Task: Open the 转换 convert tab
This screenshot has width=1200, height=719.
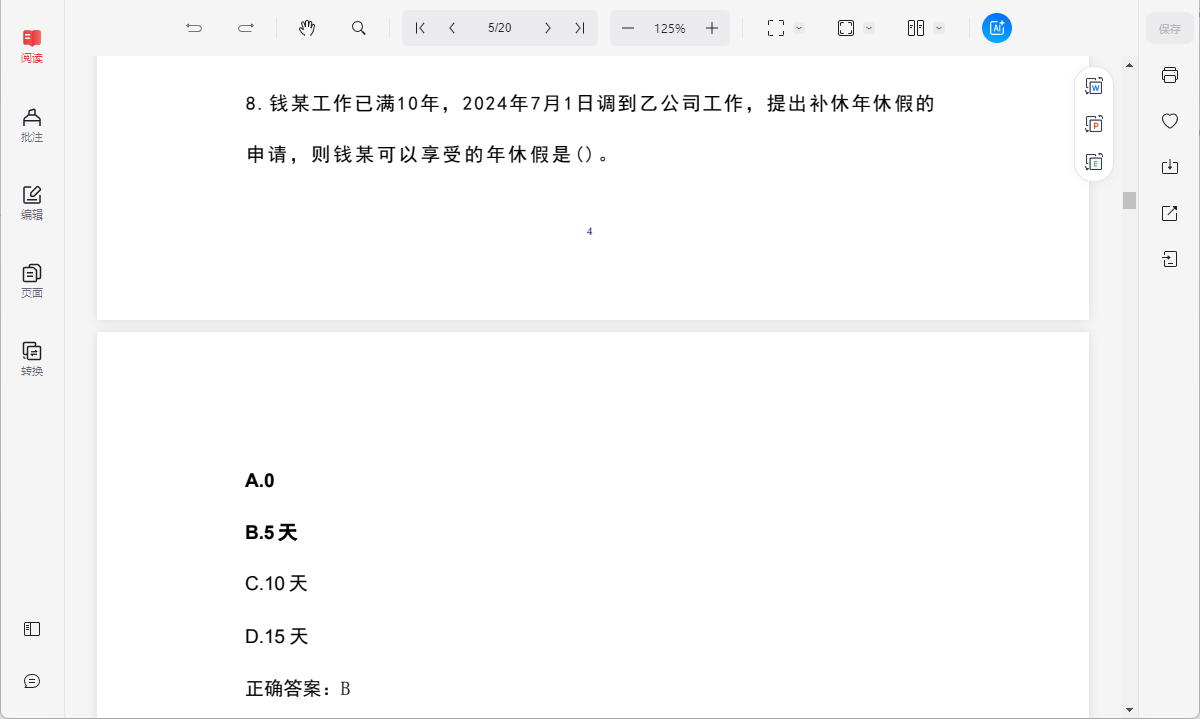Action: 32,359
